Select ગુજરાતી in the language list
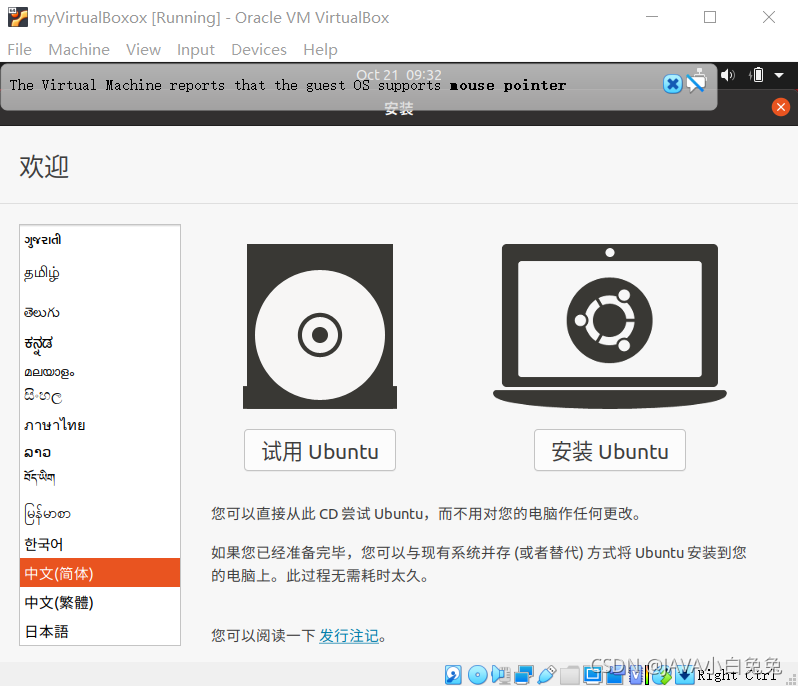The image size is (798, 686). click(x=100, y=240)
